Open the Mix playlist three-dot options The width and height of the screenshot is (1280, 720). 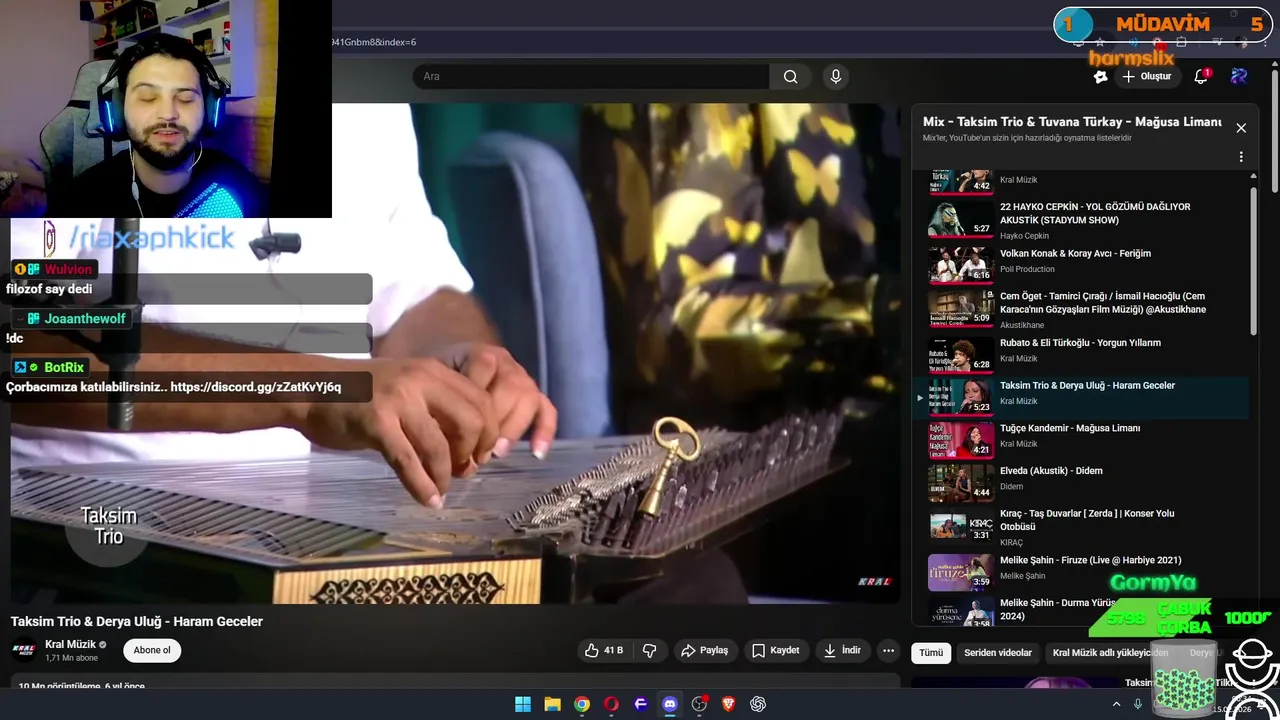[x=1241, y=157]
